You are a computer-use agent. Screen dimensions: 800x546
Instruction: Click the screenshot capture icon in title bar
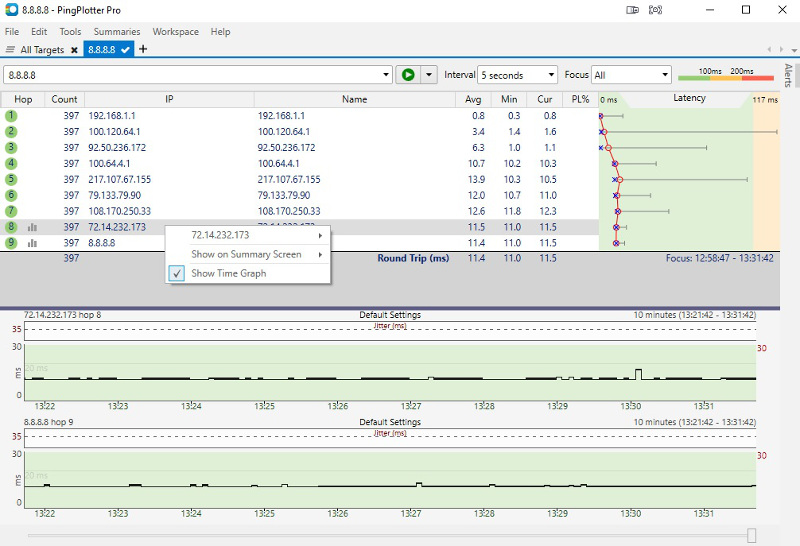tap(655, 10)
